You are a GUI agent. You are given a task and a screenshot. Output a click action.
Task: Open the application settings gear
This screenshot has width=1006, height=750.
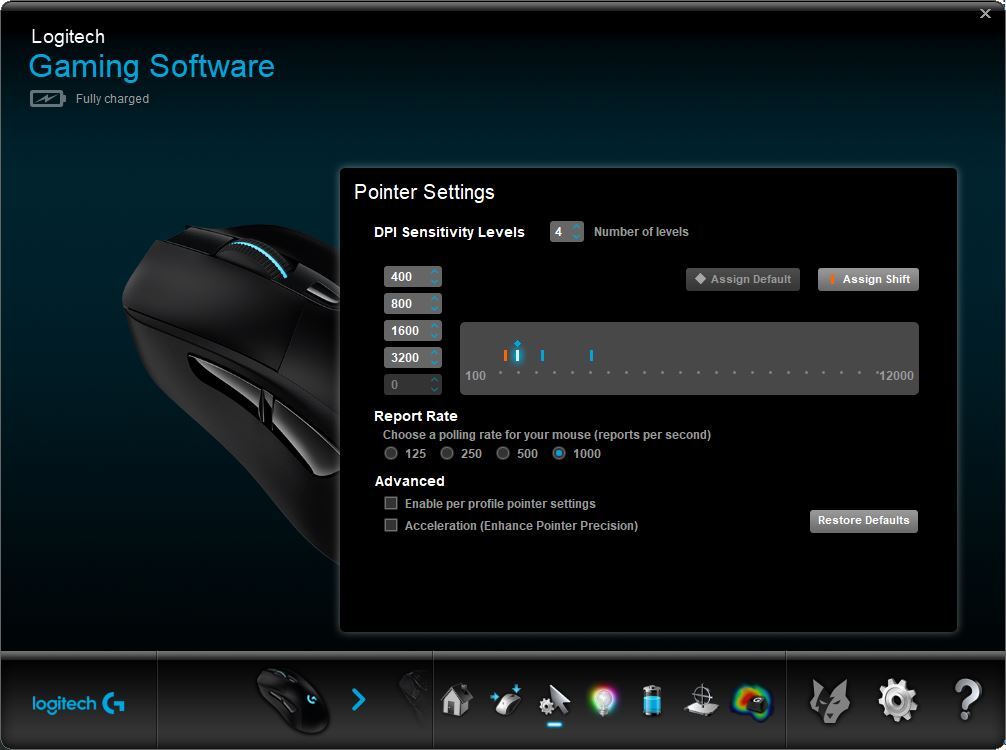[x=897, y=700]
